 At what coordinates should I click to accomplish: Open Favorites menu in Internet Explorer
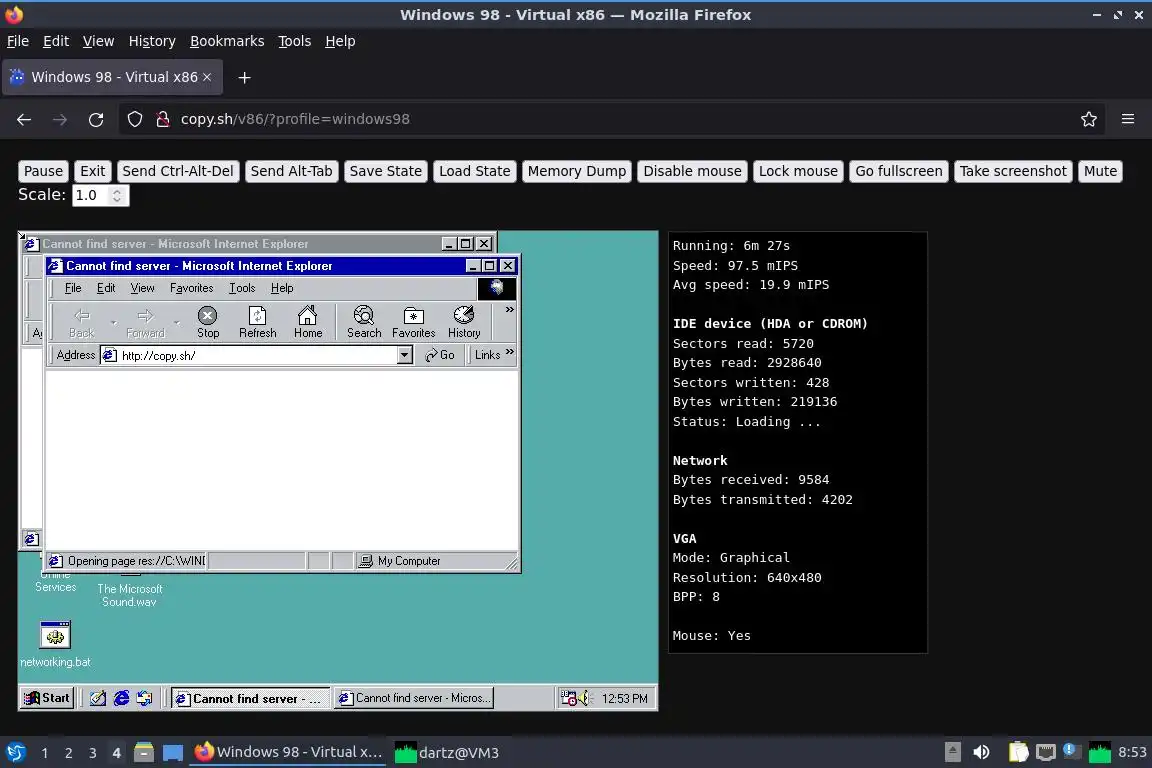191,288
